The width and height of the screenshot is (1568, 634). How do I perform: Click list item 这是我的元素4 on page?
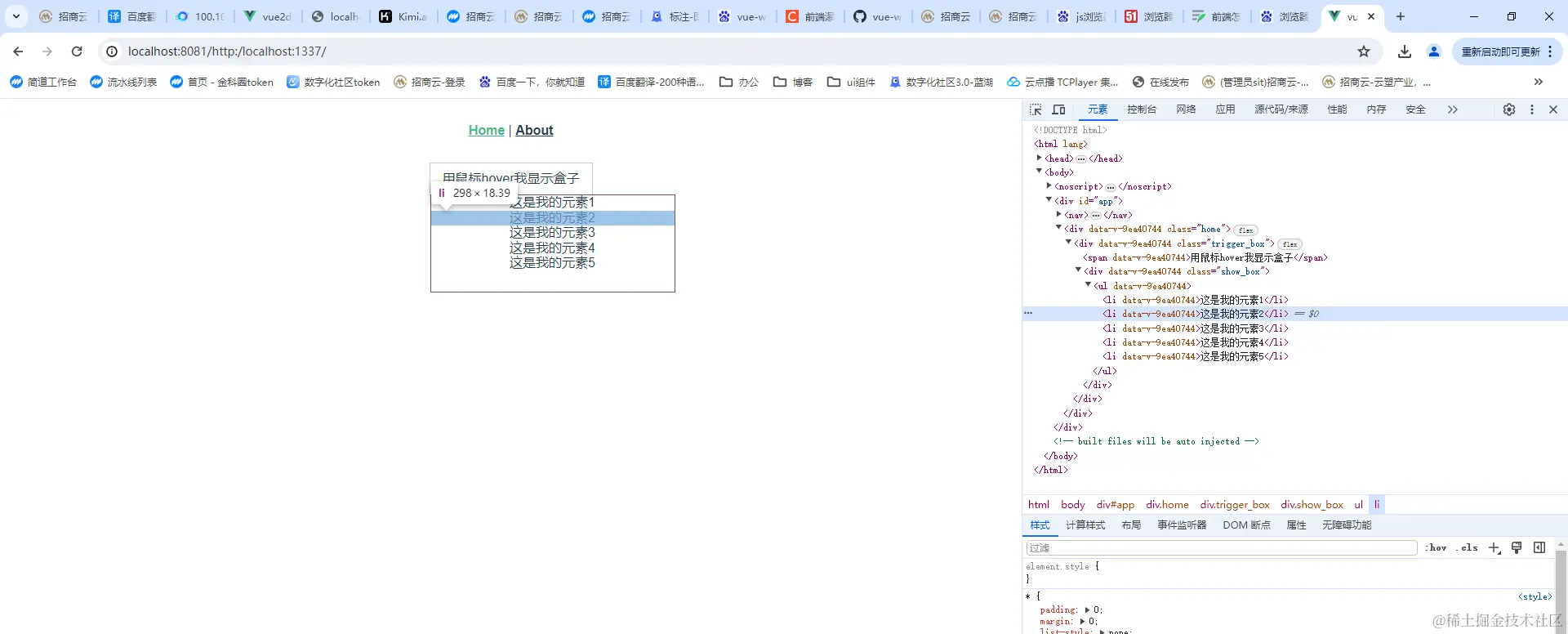552,248
